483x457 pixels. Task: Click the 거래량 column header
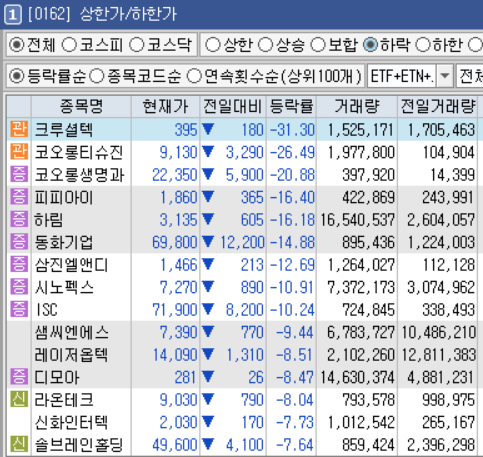[x=357, y=107]
